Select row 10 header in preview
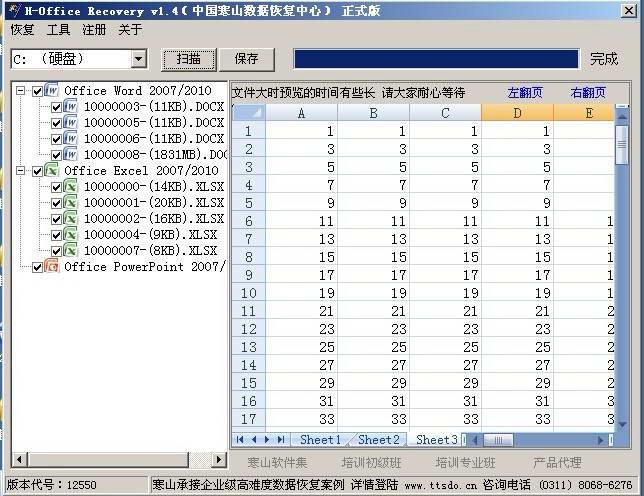This screenshot has width=644, height=496. pos(248,293)
